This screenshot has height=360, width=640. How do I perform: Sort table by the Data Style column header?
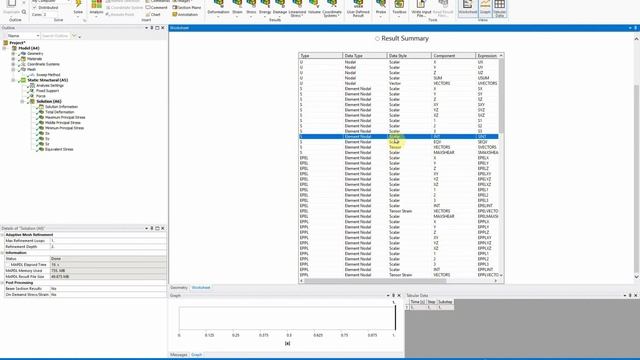point(409,56)
